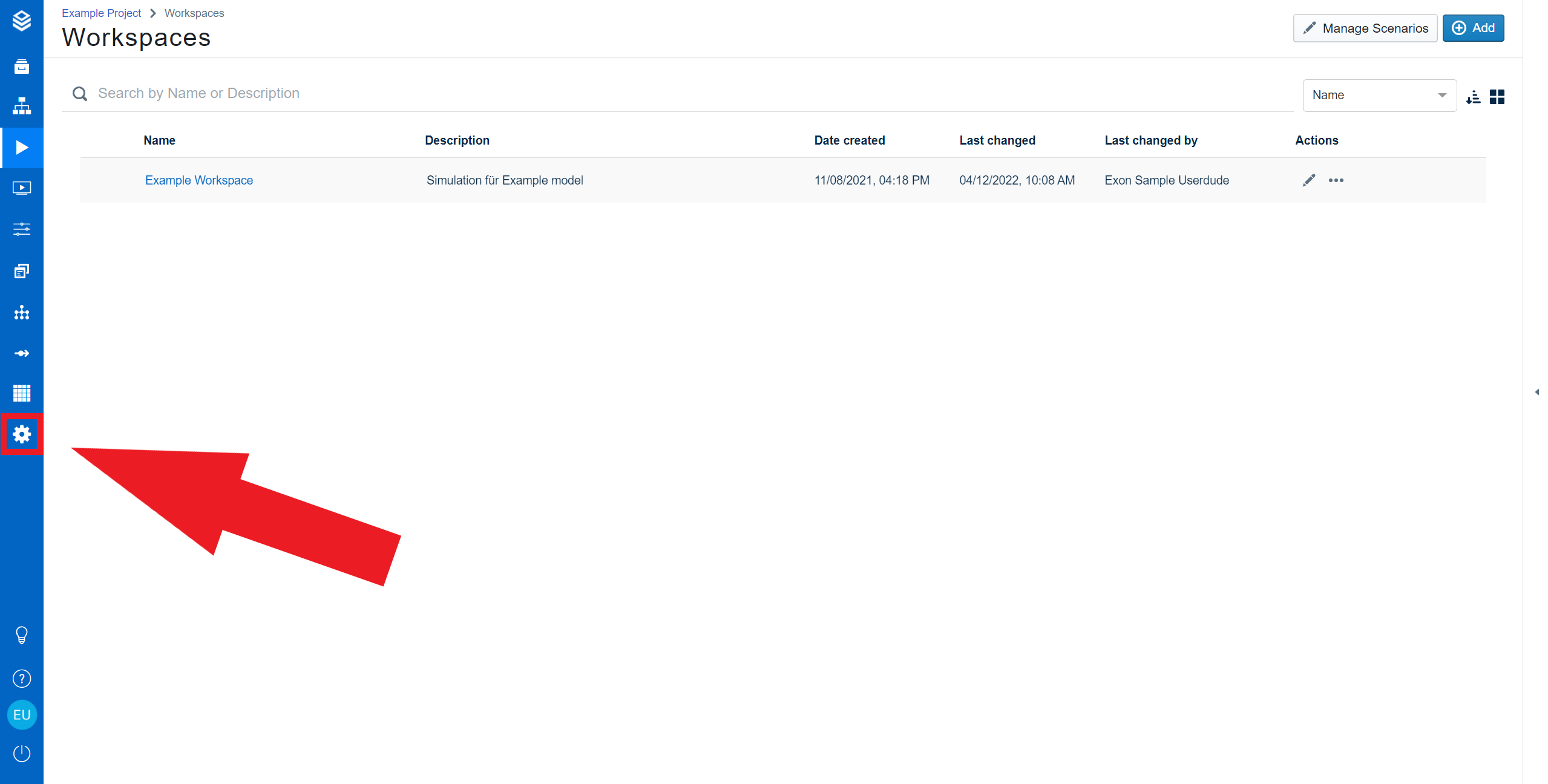Toggle sort order direction icon

pos(1473,97)
